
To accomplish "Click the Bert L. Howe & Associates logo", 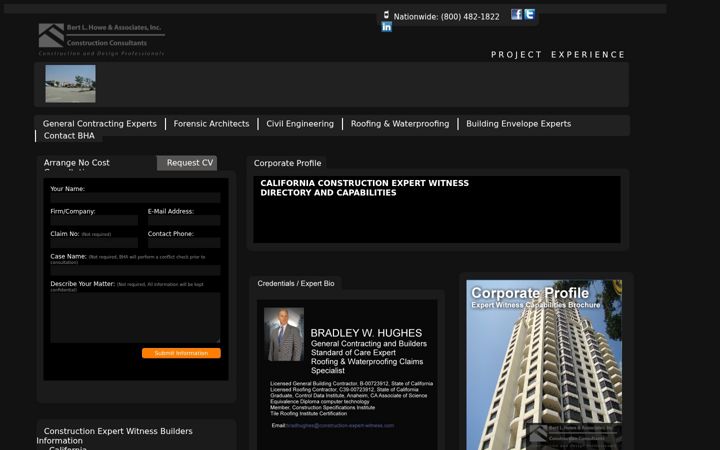I will 101,39.
